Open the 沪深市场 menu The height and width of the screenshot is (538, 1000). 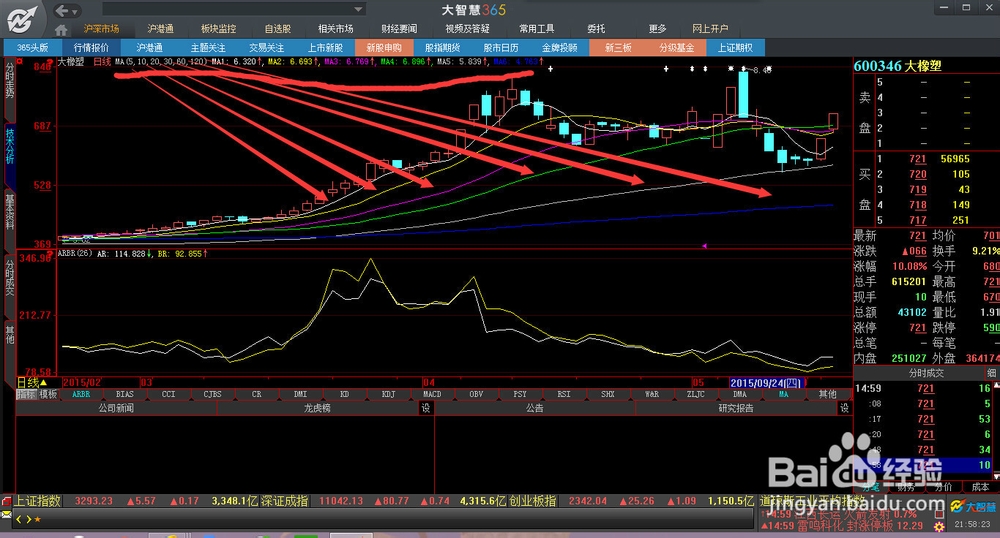point(101,29)
